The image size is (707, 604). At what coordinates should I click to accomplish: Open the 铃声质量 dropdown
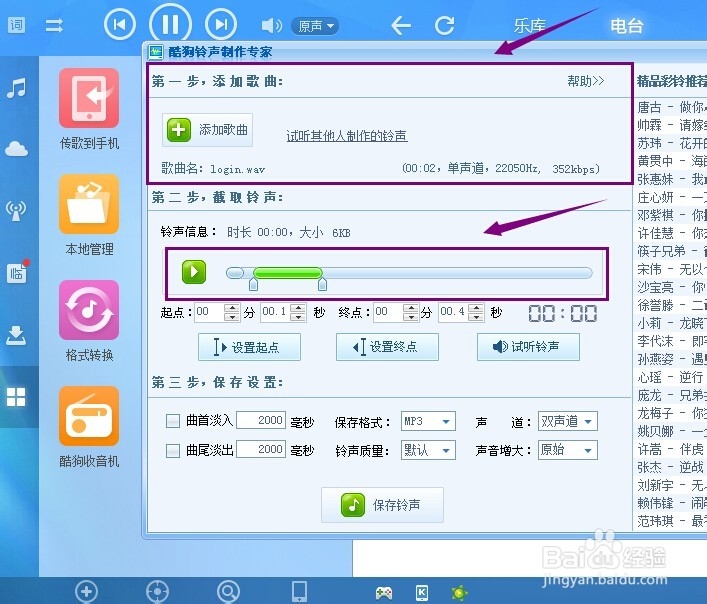[x=428, y=450]
